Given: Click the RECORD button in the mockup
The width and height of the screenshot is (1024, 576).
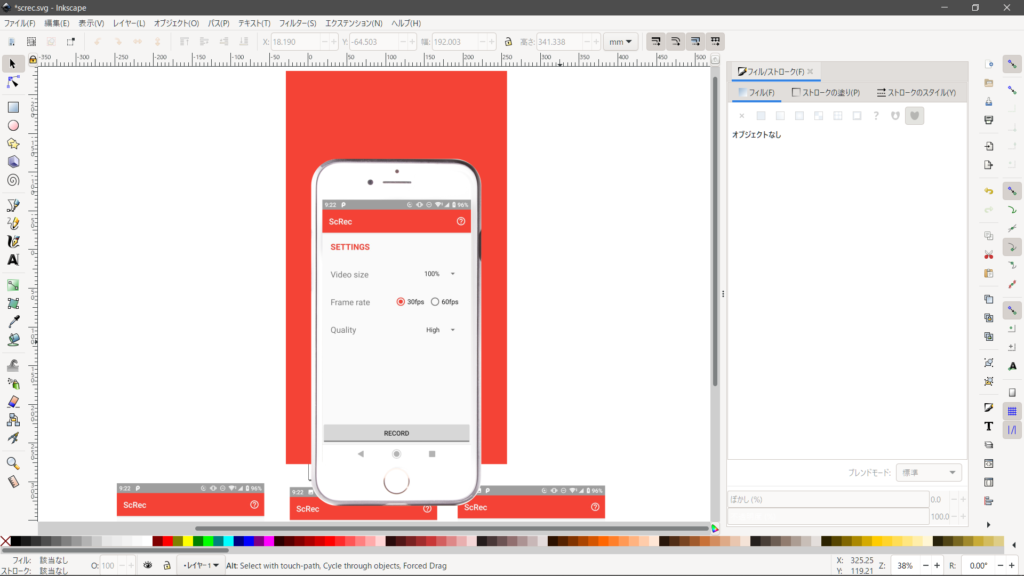Looking at the screenshot, I should click(x=396, y=433).
